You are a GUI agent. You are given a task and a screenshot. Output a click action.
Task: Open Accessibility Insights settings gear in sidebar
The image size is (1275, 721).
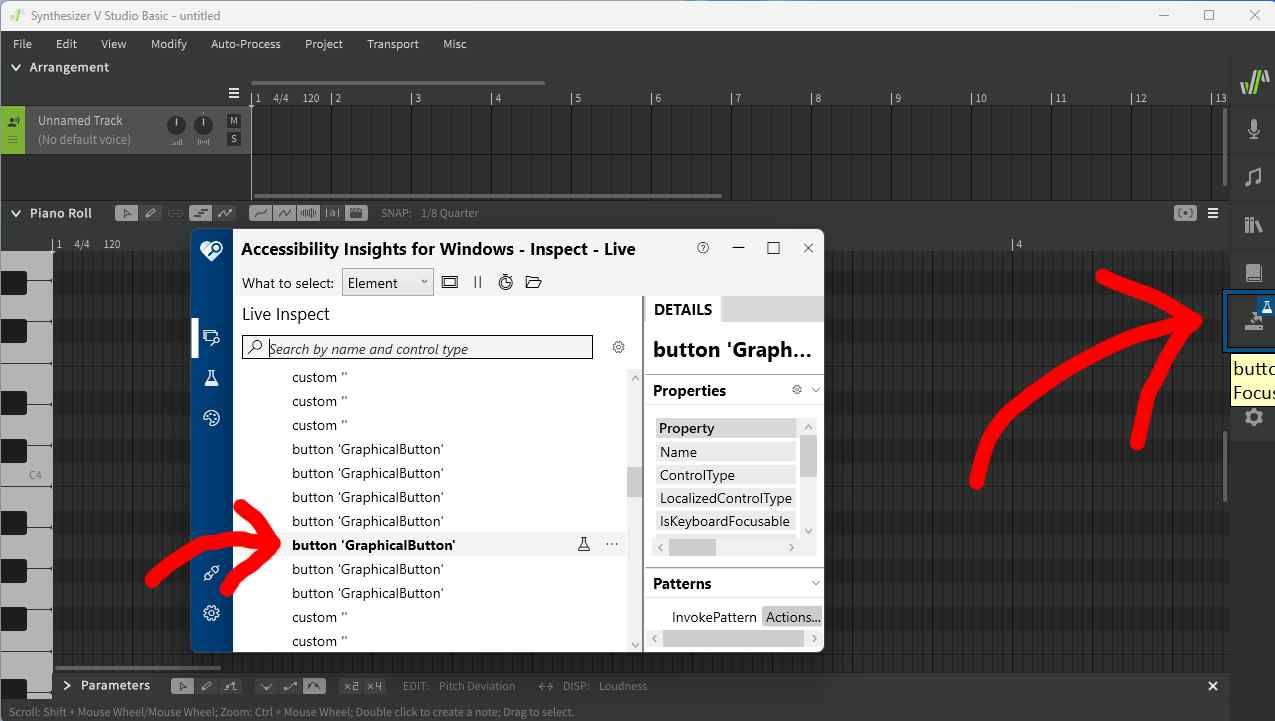coord(211,613)
